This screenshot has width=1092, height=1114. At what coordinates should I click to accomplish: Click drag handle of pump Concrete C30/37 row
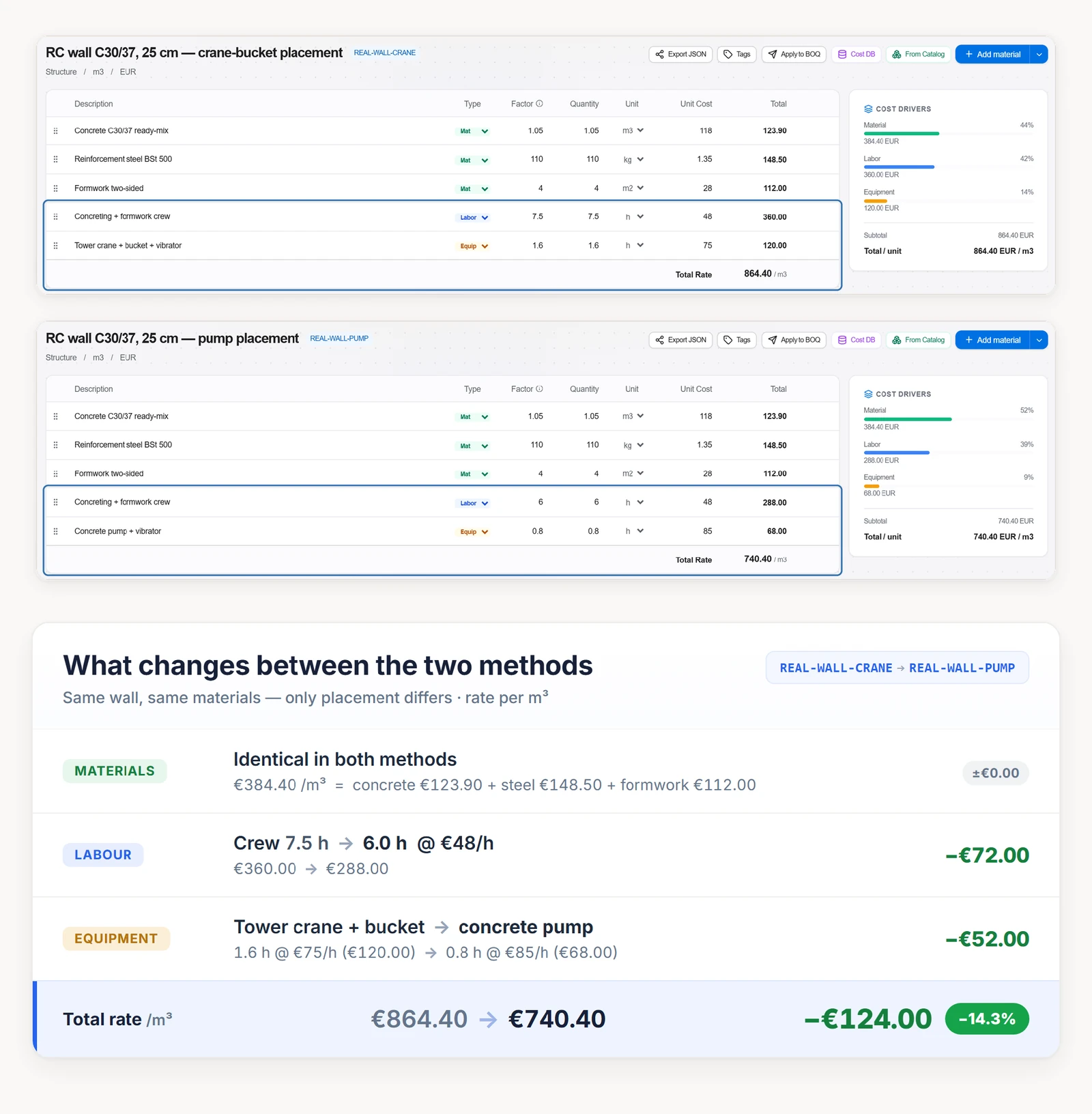click(56, 416)
